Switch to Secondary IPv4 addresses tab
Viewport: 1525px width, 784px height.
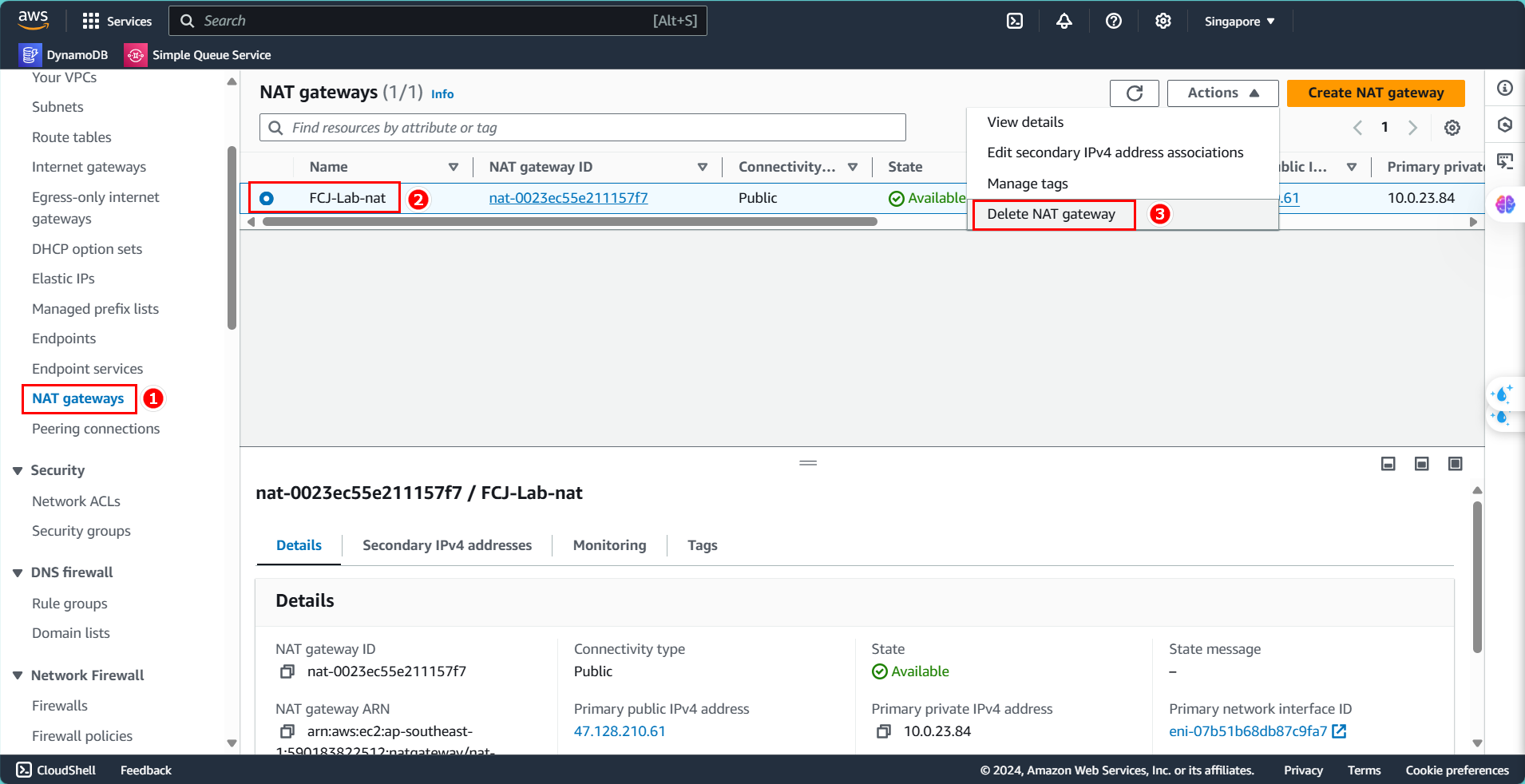[447, 545]
